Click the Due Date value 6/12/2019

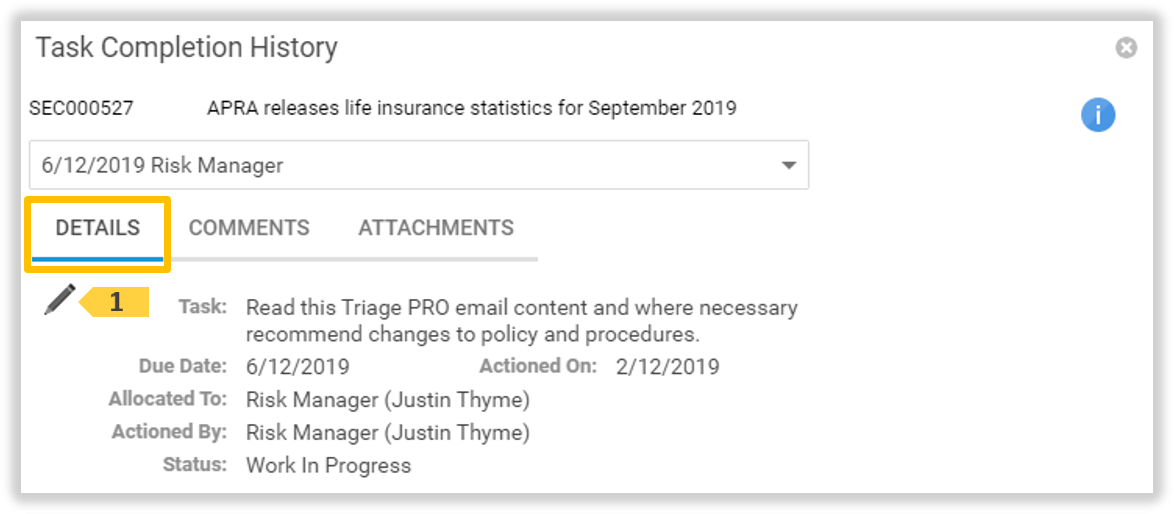[298, 366]
